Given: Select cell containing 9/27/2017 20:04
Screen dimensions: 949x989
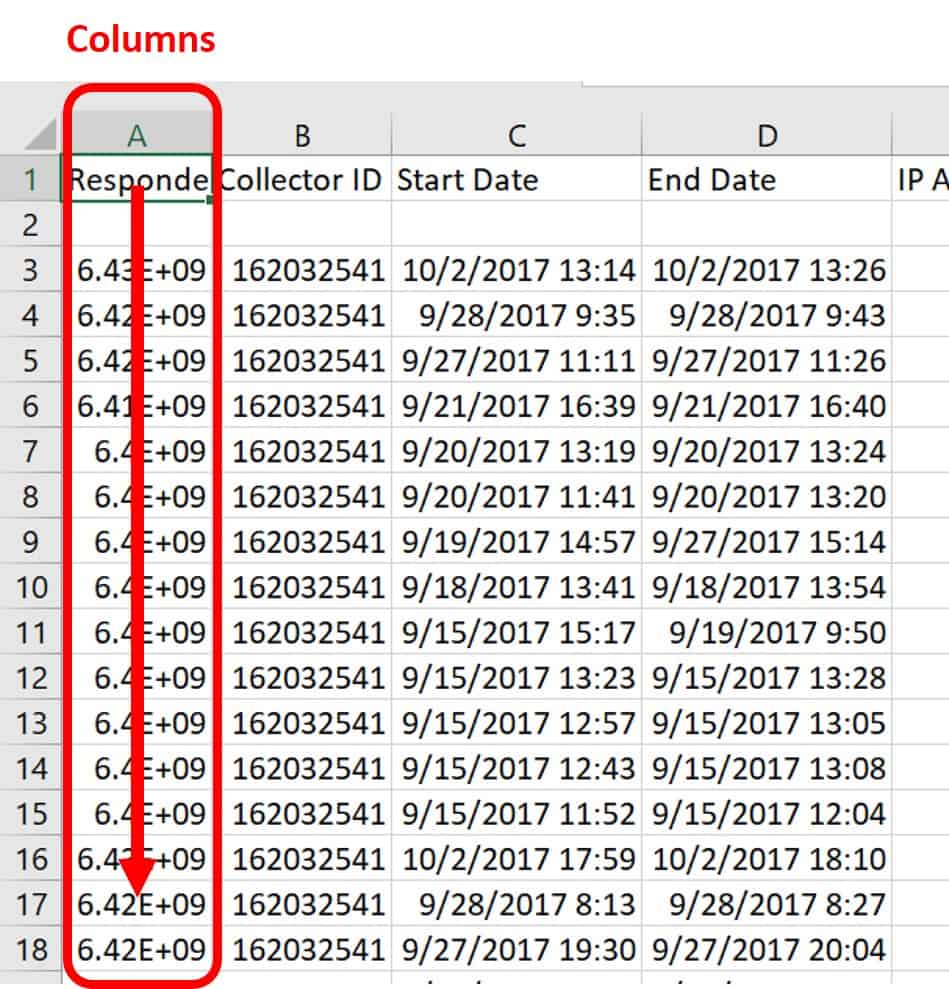Looking at the screenshot, I should coord(766,949).
